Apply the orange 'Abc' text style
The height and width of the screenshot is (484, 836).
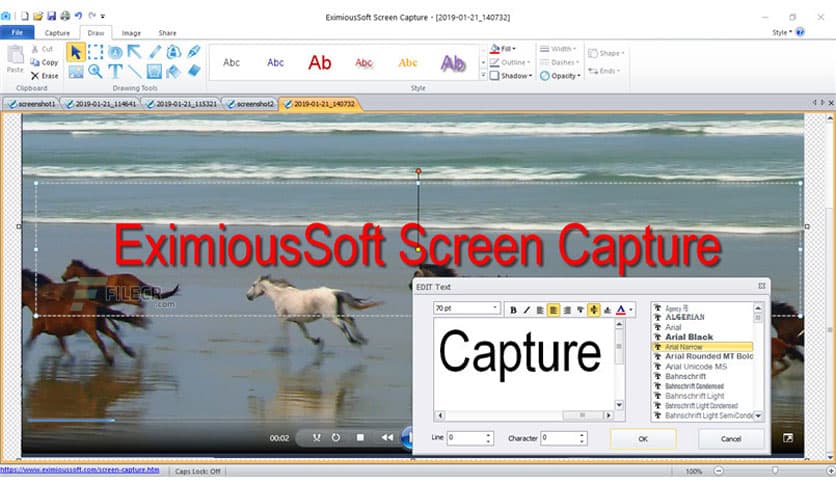pyautogui.click(x=408, y=63)
